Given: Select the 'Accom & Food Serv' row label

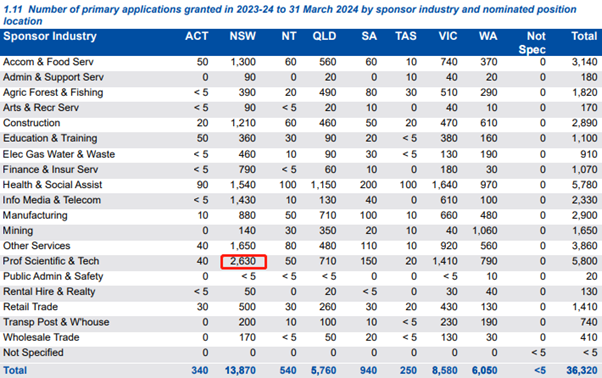Looking at the screenshot, I should [48, 62].
